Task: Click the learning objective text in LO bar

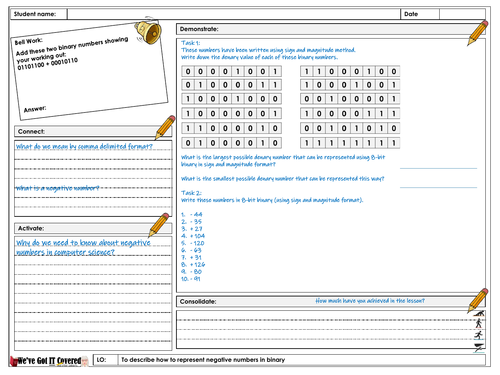Action: (x=203, y=360)
